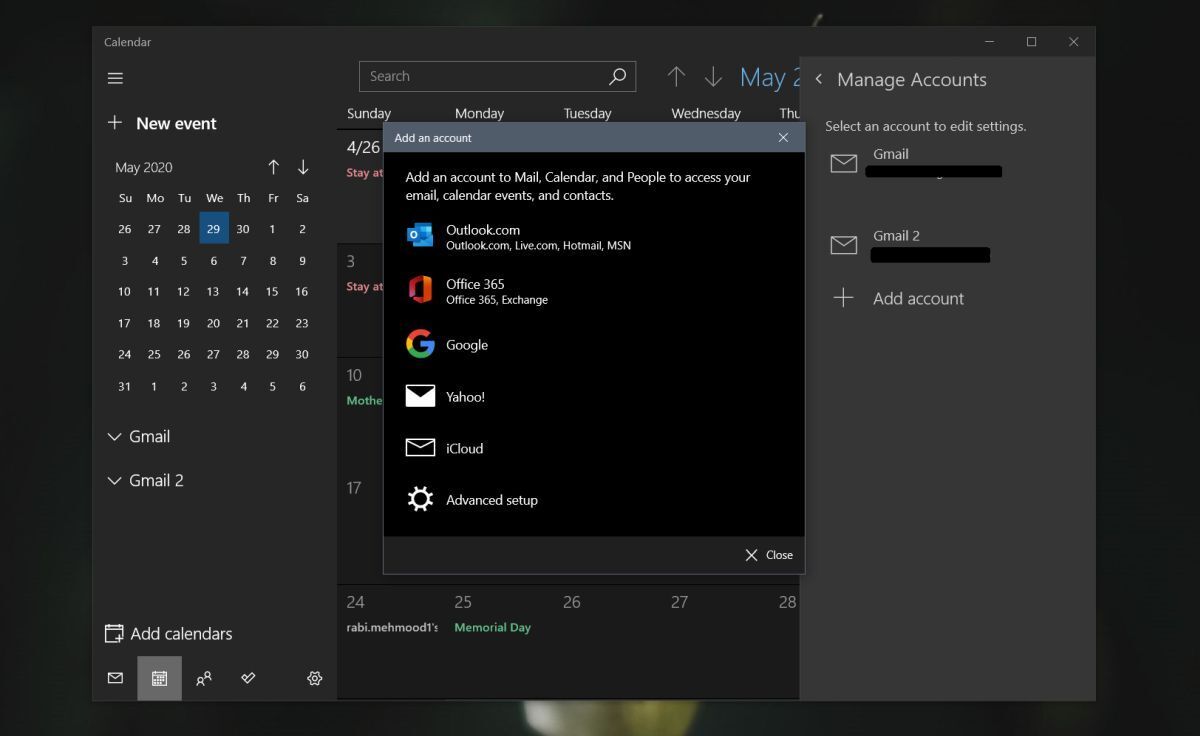Open the Mail app icon
1200x736 pixels.
tap(115, 677)
